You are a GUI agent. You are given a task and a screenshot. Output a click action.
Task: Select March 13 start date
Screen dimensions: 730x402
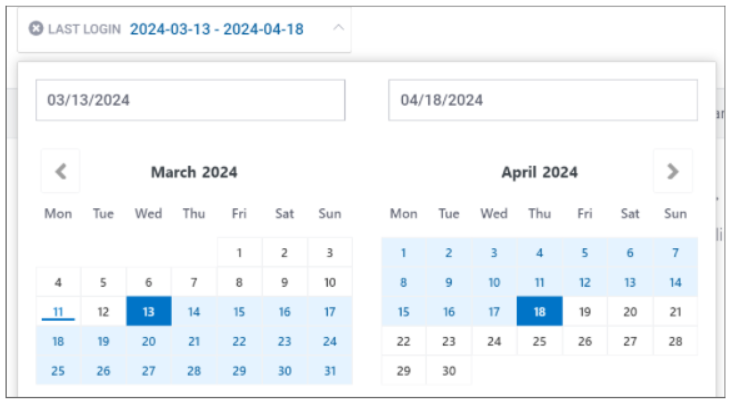pos(148,311)
